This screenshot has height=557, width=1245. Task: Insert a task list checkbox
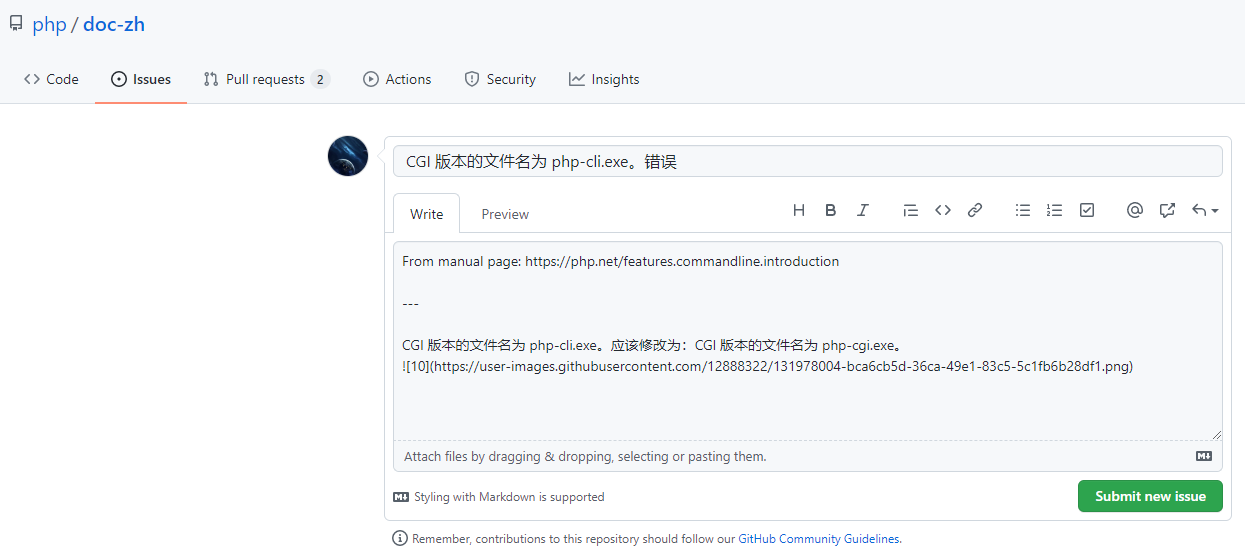click(1086, 210)
